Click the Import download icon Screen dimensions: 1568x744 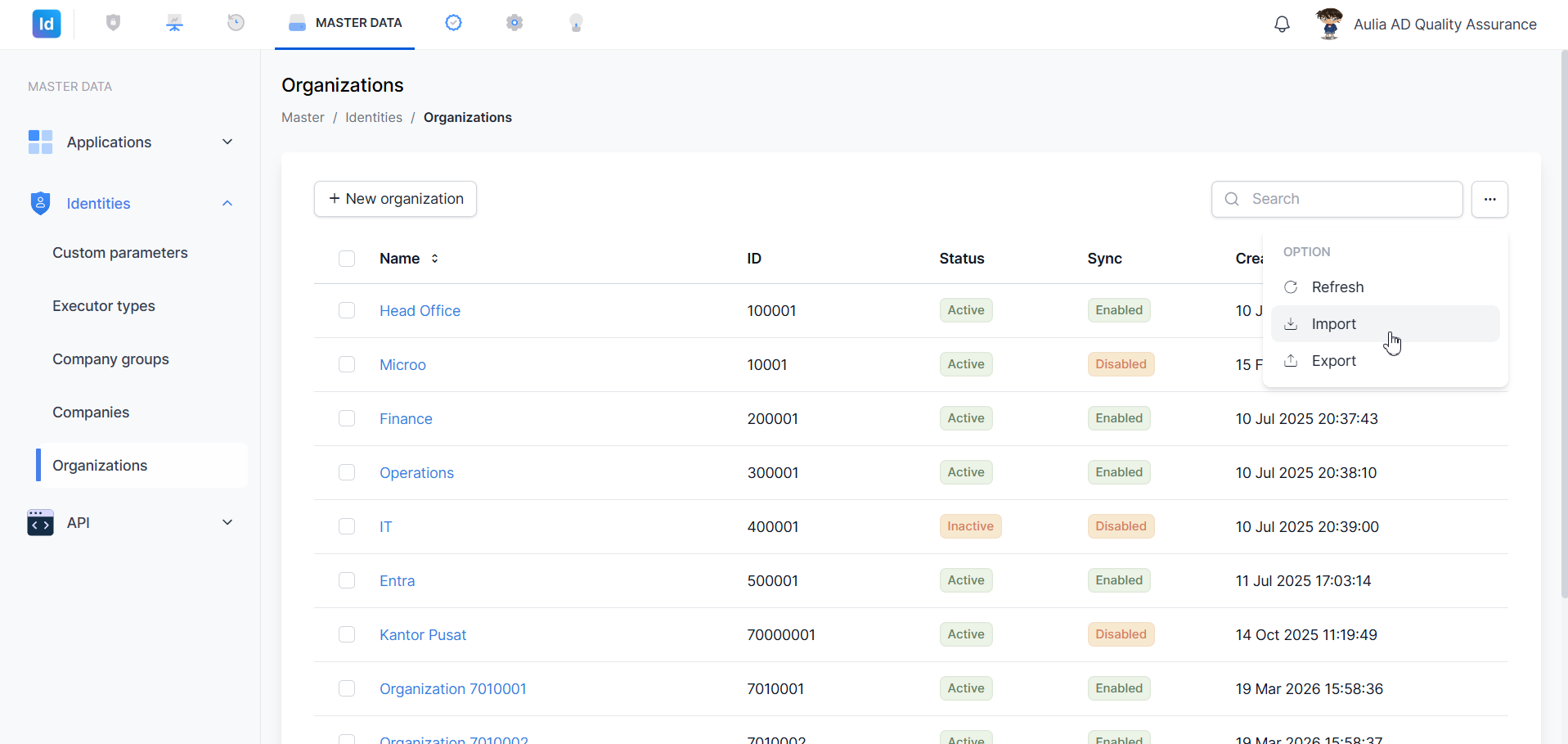[x=1291, y=324]
